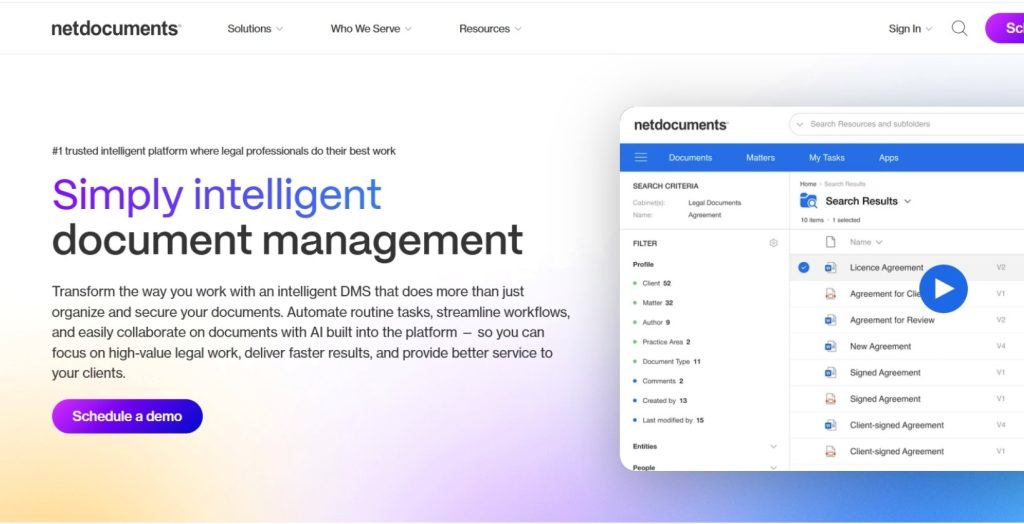Screen dimensions: 1024x524
Task: Click the Word icon beside New Agreement
Action: coord(830,347)
